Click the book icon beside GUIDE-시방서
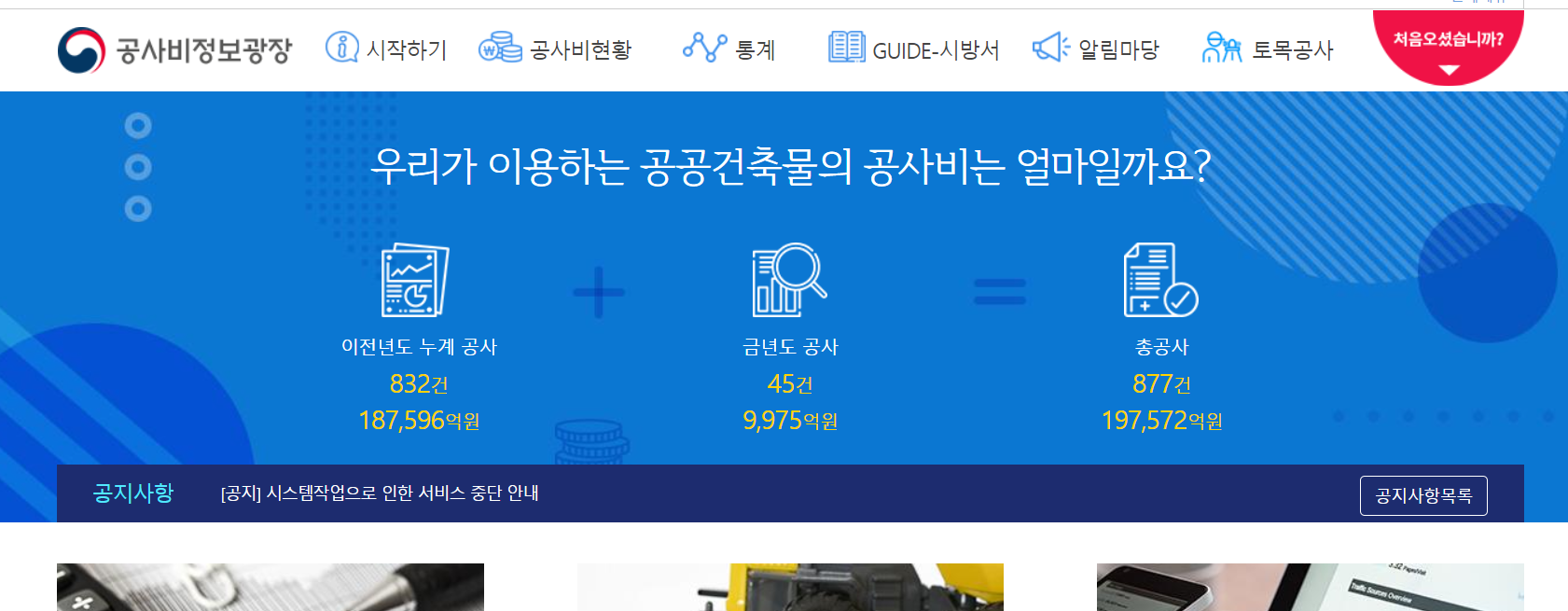 tap(846, 47)
